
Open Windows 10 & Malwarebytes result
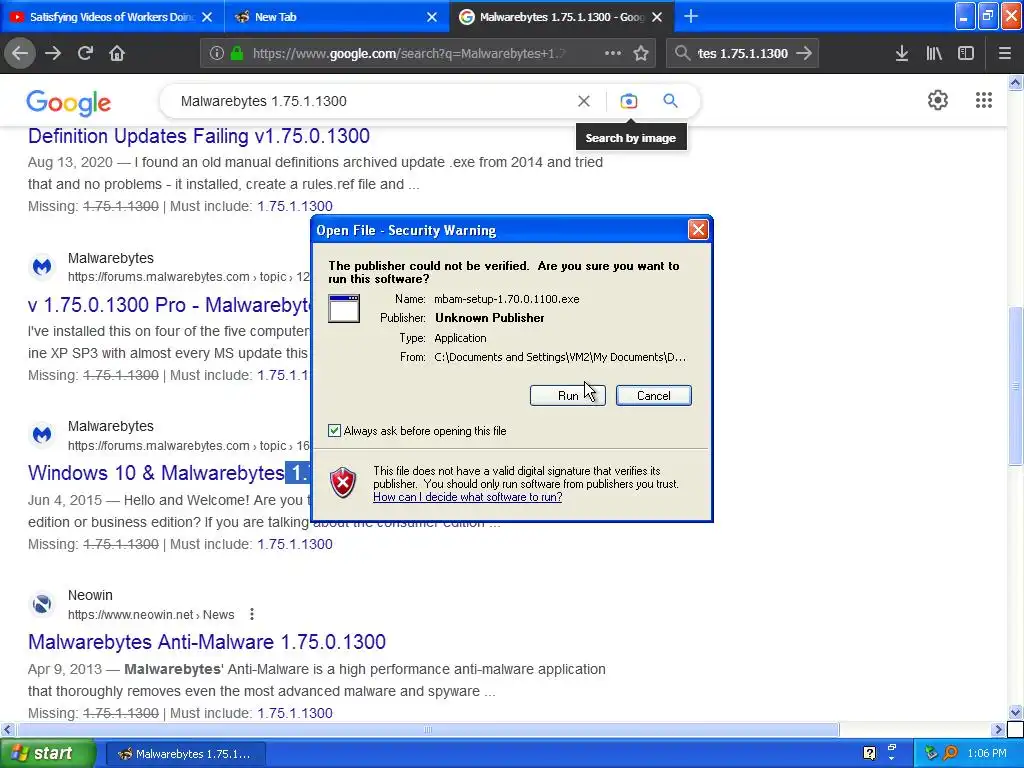click(169, 472)
